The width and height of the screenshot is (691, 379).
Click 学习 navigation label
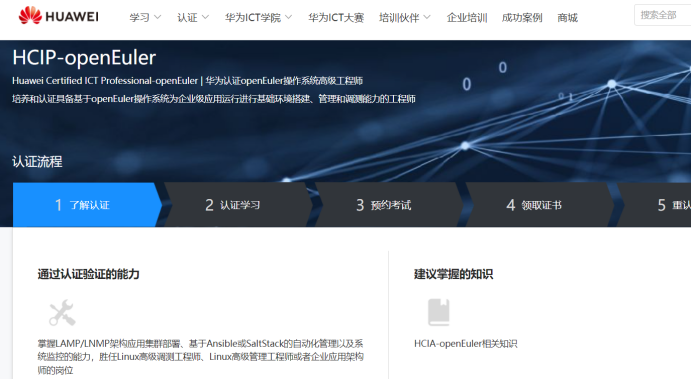(x=139, y=18)
